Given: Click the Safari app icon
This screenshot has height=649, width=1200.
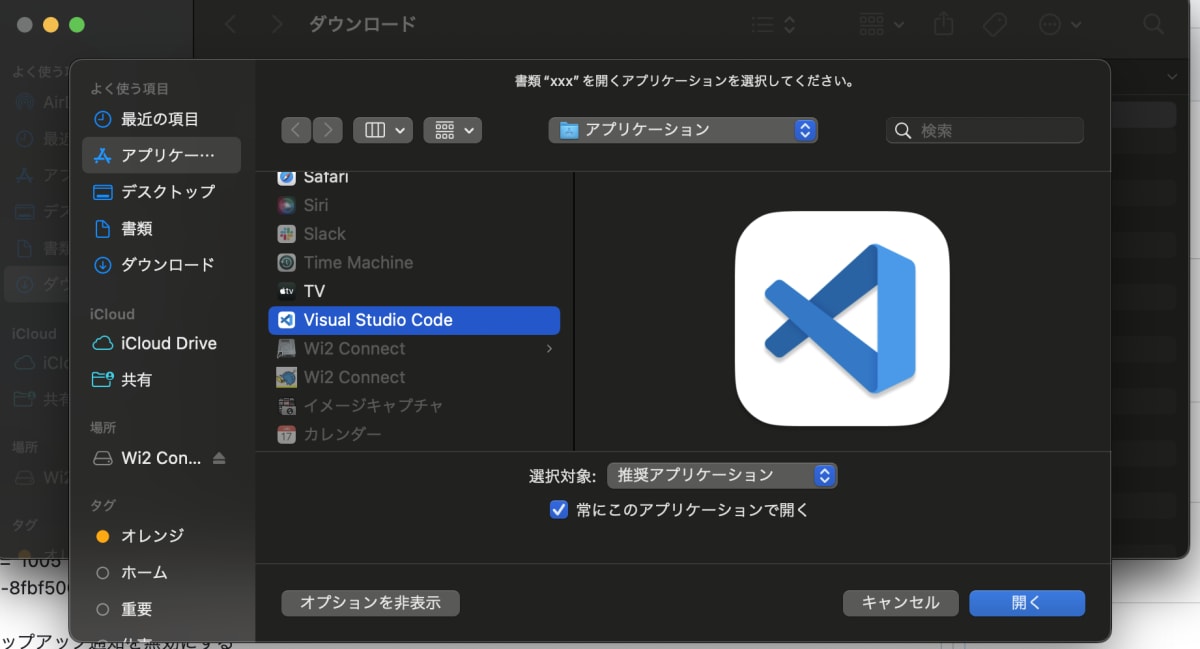Looking at the screenshot, I should (x=287, y=177).
